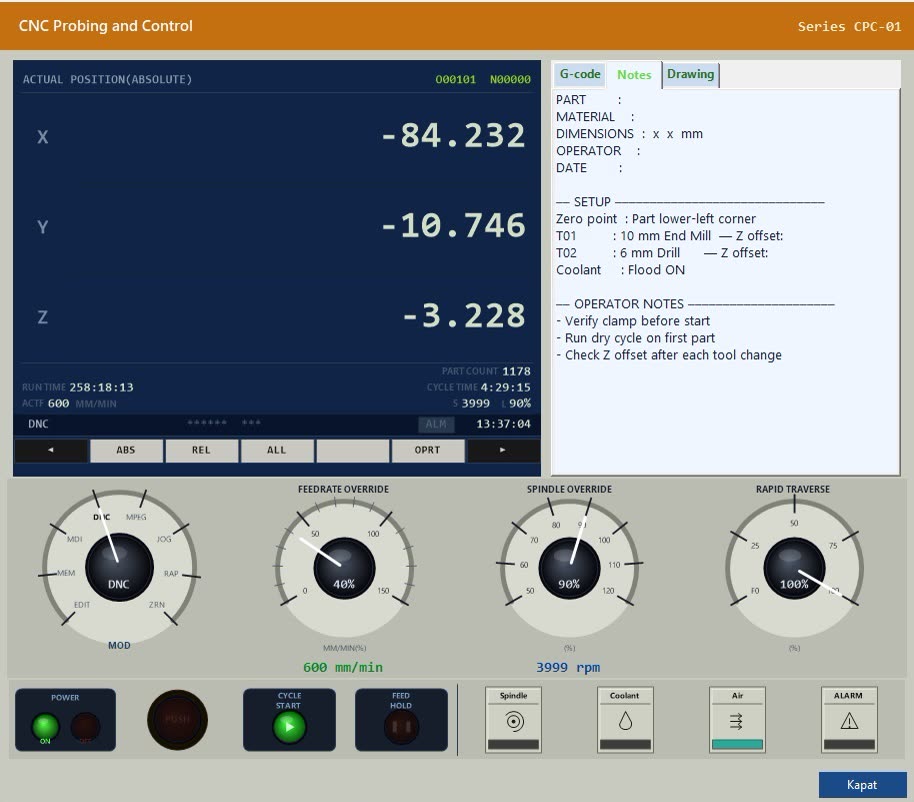
Task: Click the feedrate knob showing 40%
Action: (344, 568)
